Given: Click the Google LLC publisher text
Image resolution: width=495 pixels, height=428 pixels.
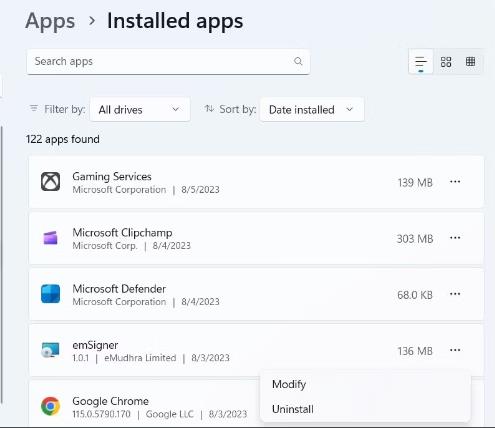Looking at the screenshot, I should 170,414.
